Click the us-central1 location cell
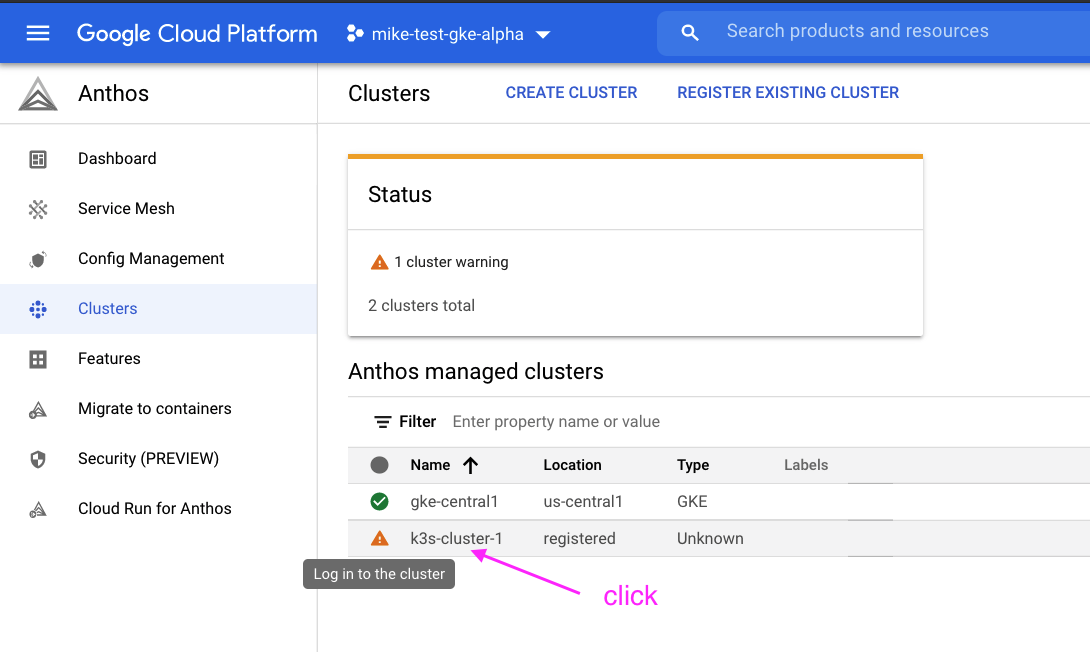Viewport: 1090px width, 652px height. [583, 502]
